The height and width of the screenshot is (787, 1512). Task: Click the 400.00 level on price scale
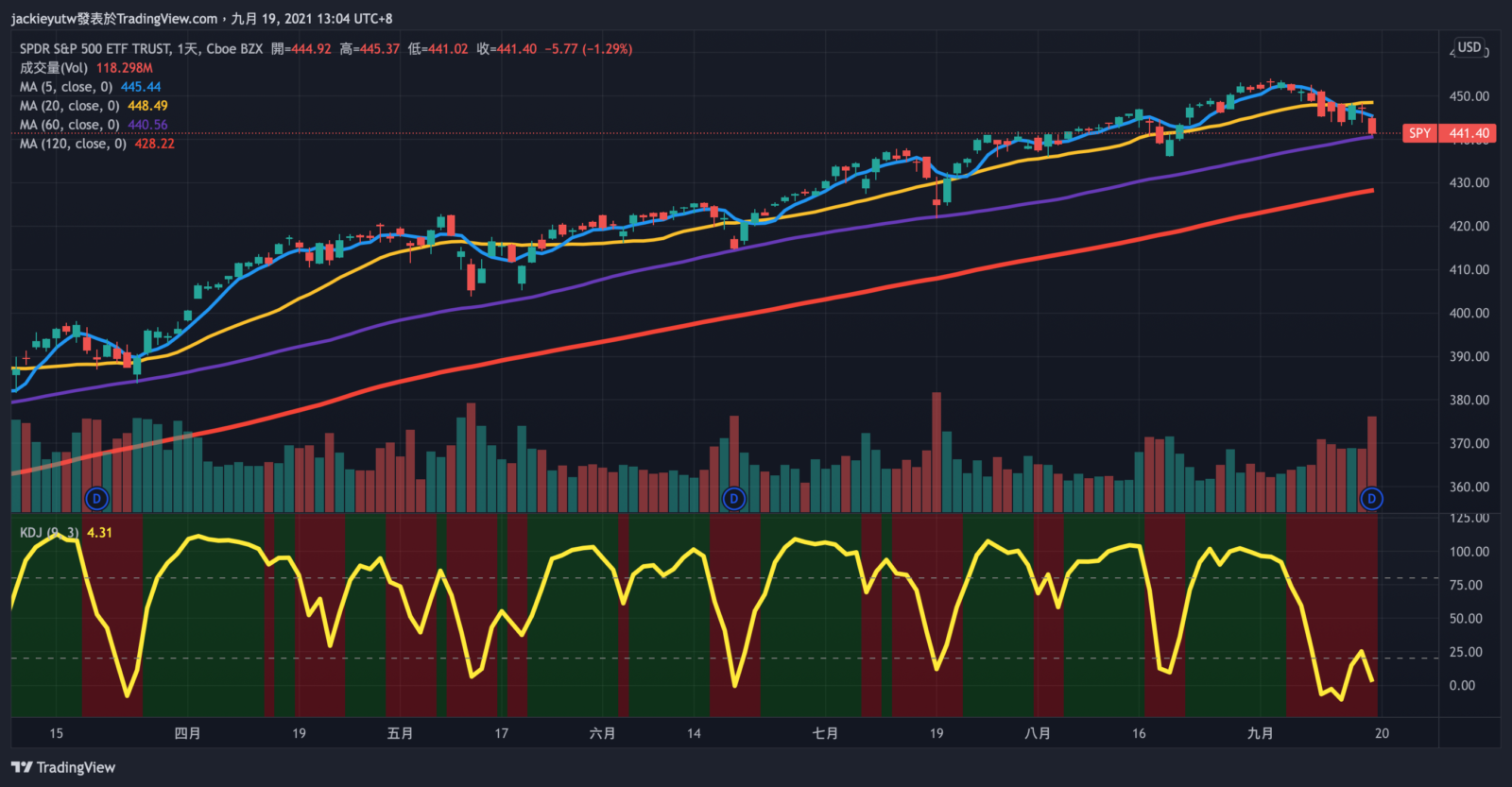click(1469, 313)
